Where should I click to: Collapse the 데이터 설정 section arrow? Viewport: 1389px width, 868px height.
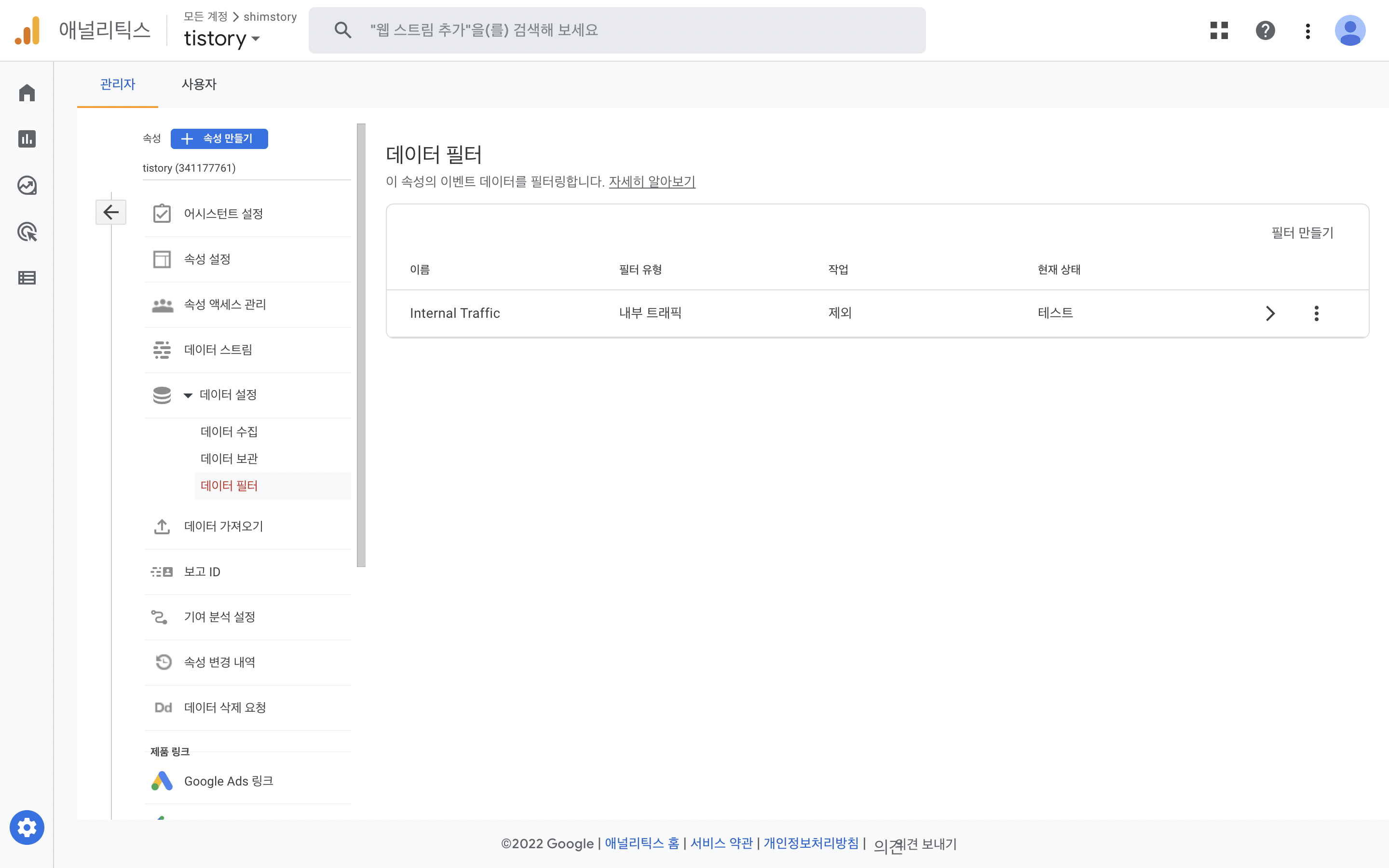coord(188,395)
